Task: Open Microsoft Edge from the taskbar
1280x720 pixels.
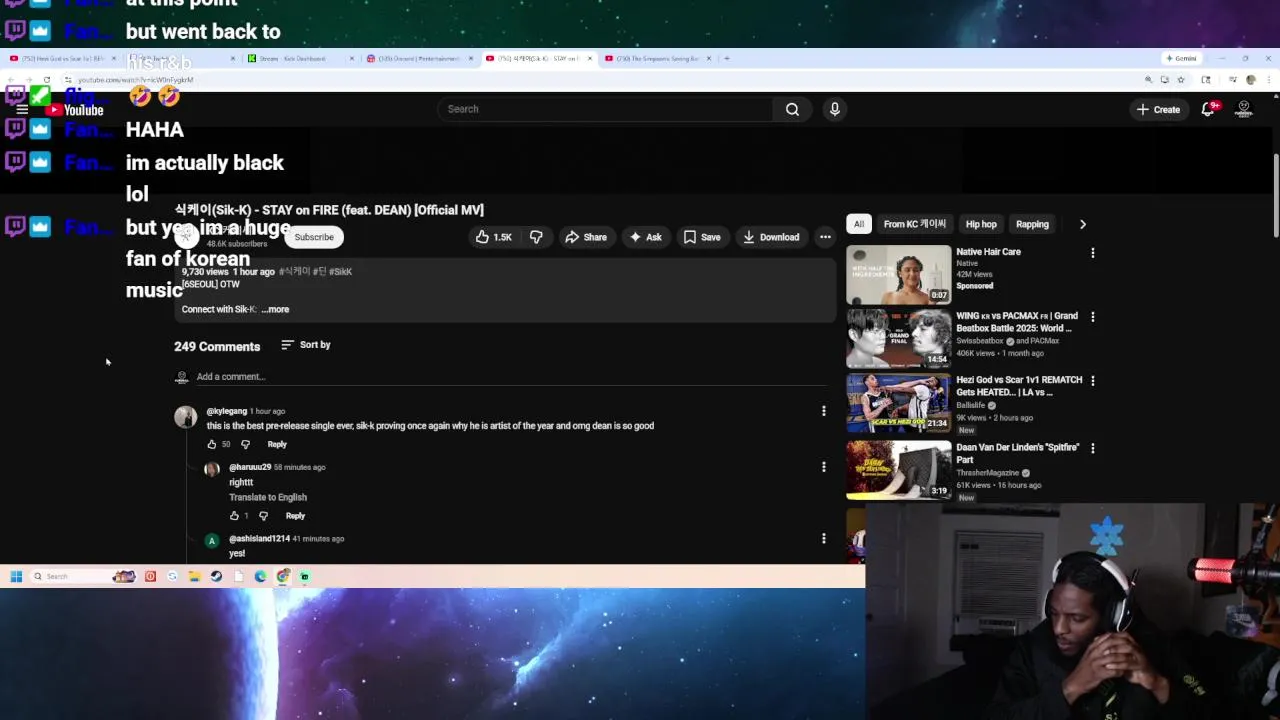Action: coord(260,576)
